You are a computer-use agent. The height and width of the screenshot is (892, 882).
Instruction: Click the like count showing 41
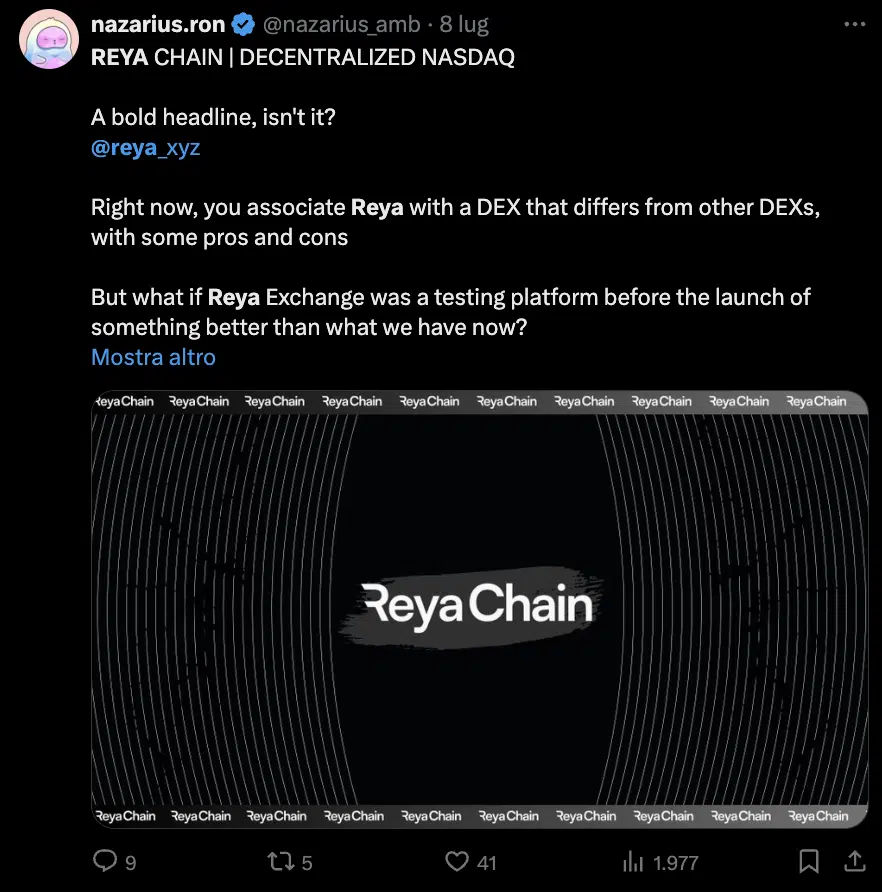pyautogui.click(x=487, y=862)
